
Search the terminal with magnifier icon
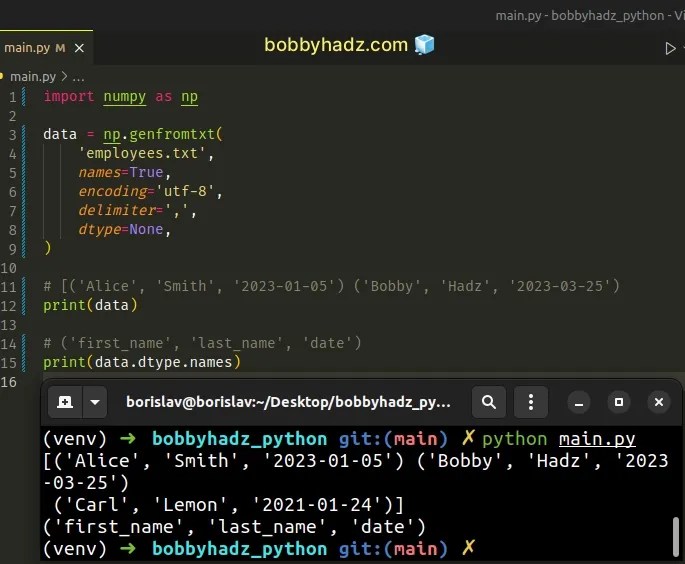click(488, 401)
